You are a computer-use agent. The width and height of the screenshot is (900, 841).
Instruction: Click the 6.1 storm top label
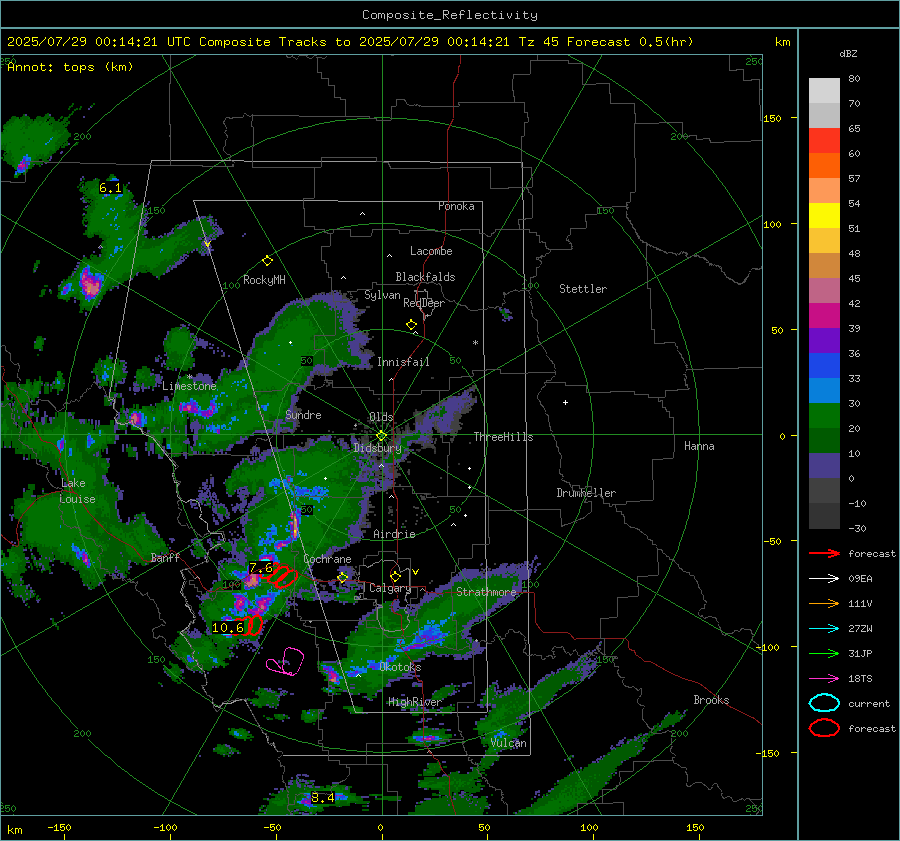(x=110, y=188)
